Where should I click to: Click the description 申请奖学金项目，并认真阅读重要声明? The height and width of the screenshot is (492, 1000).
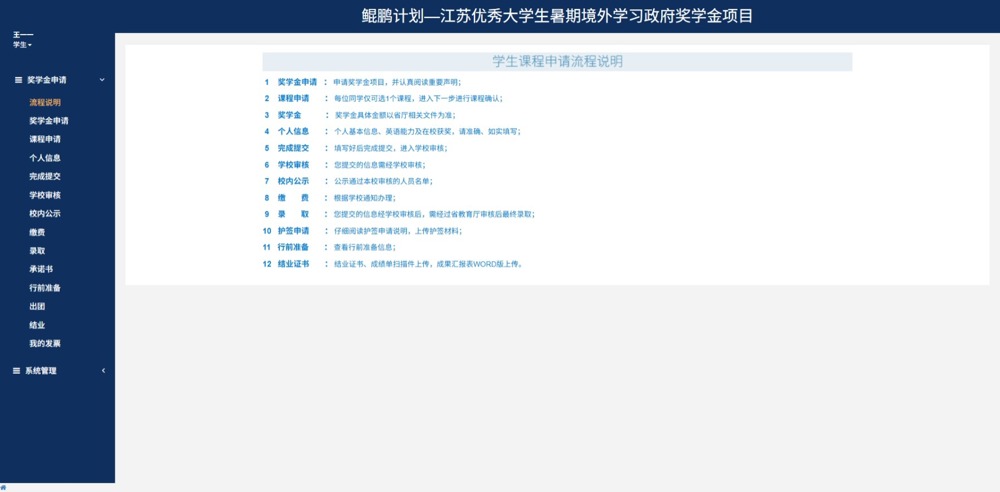pos(397,82)
